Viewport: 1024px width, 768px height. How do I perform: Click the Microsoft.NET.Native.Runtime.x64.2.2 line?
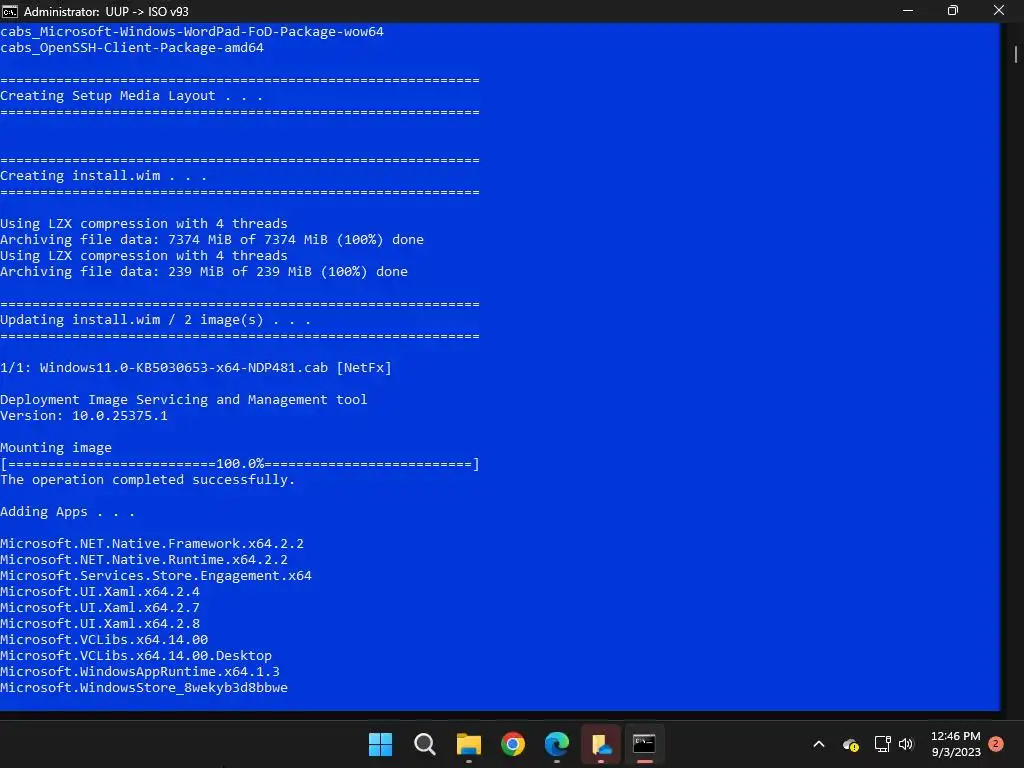tap(144, 560)
